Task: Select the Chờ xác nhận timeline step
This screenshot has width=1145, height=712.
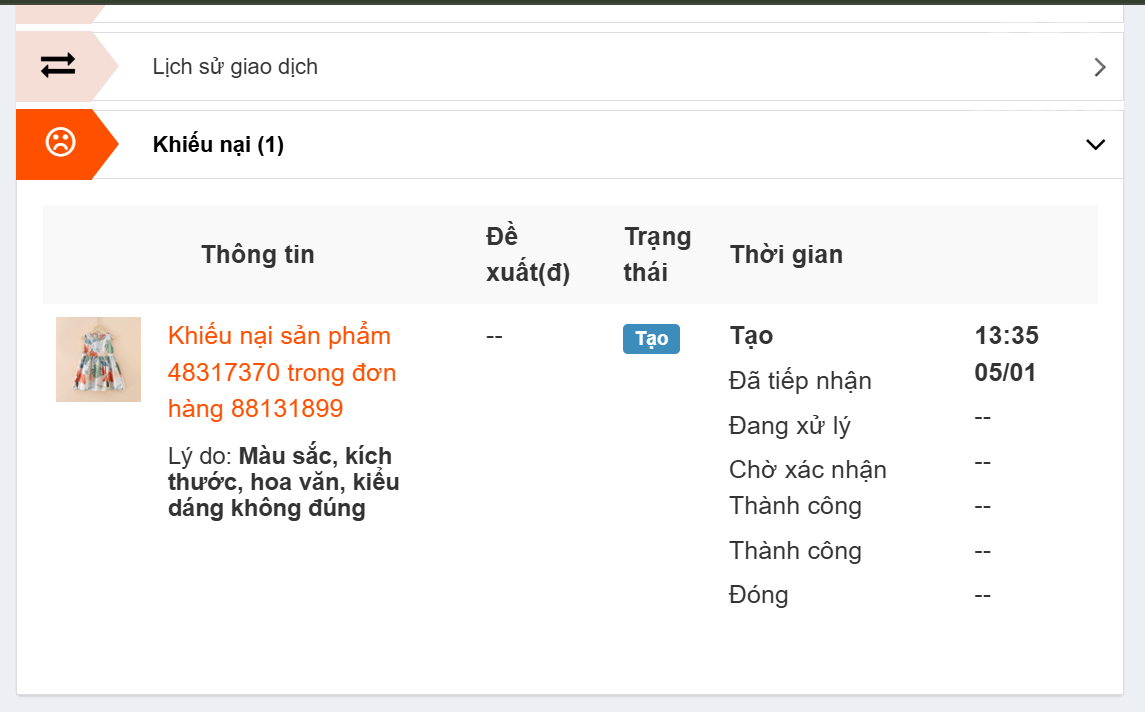Action: [x=807, y=470]
